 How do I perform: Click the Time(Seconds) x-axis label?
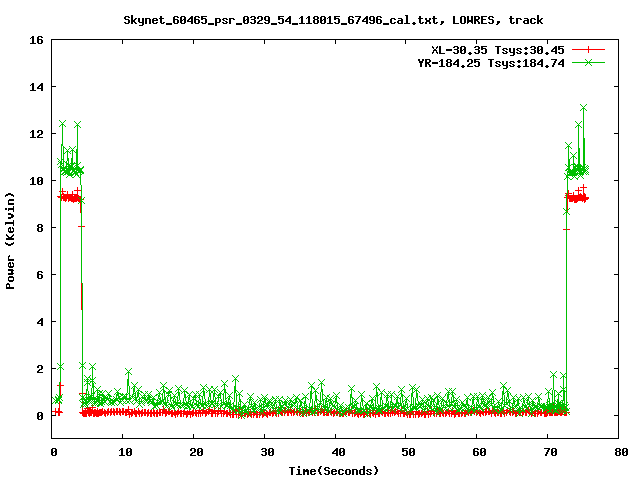[x=334, y=471]
